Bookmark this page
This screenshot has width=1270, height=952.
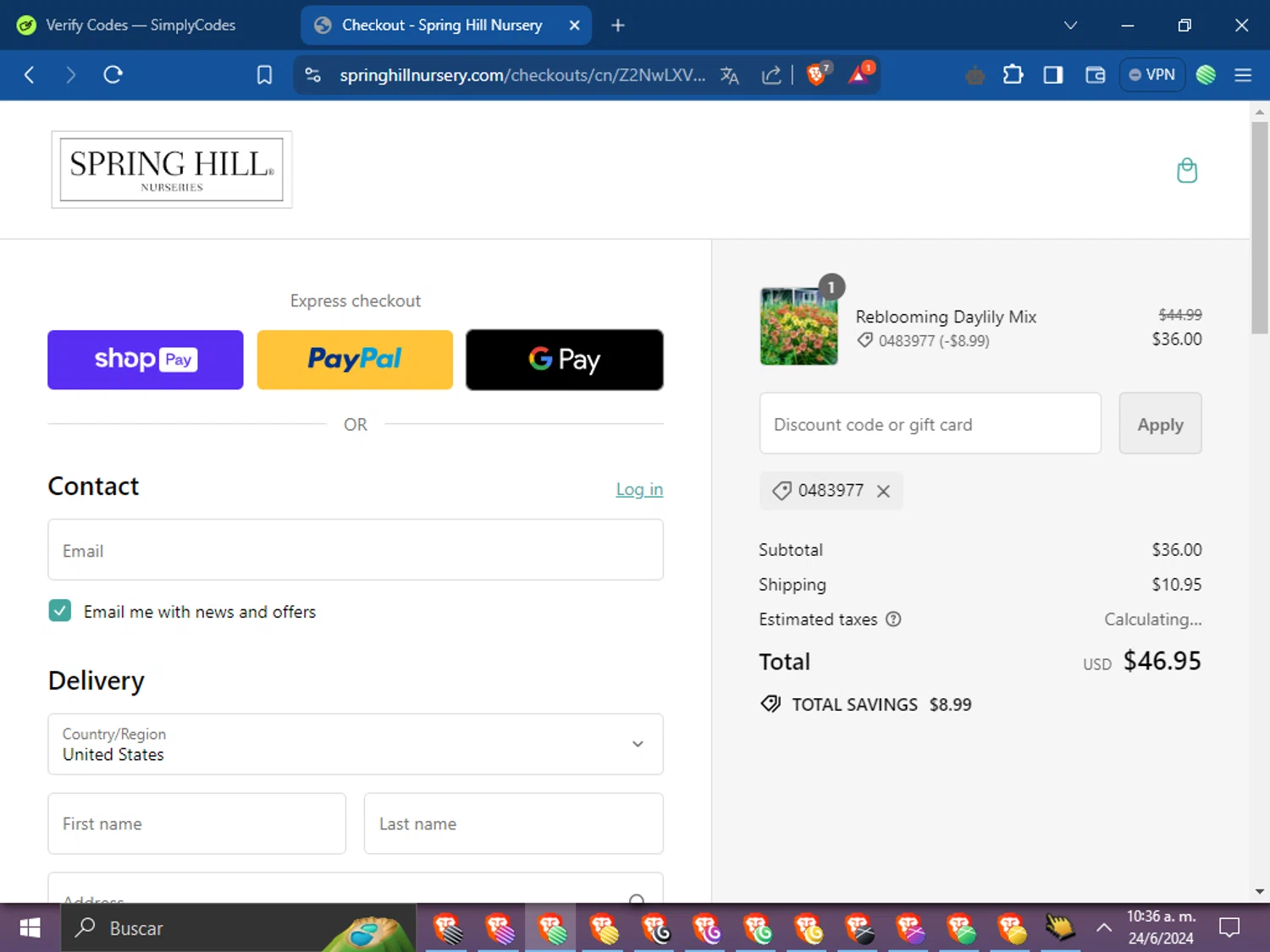(264, 75)
